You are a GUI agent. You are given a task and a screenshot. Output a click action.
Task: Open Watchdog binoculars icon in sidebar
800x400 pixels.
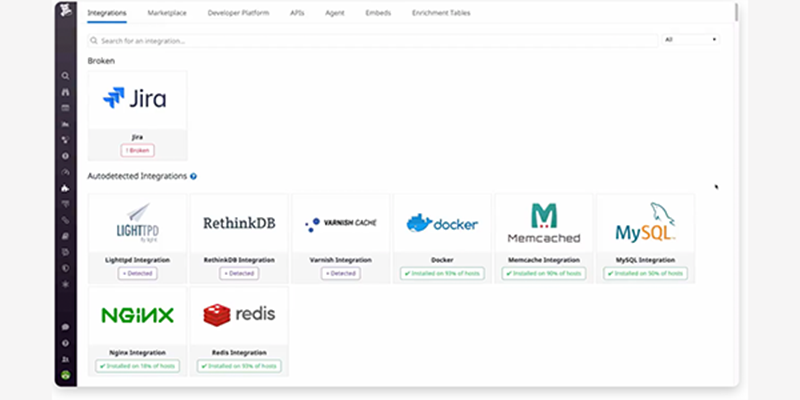click(x=65, y=92)
